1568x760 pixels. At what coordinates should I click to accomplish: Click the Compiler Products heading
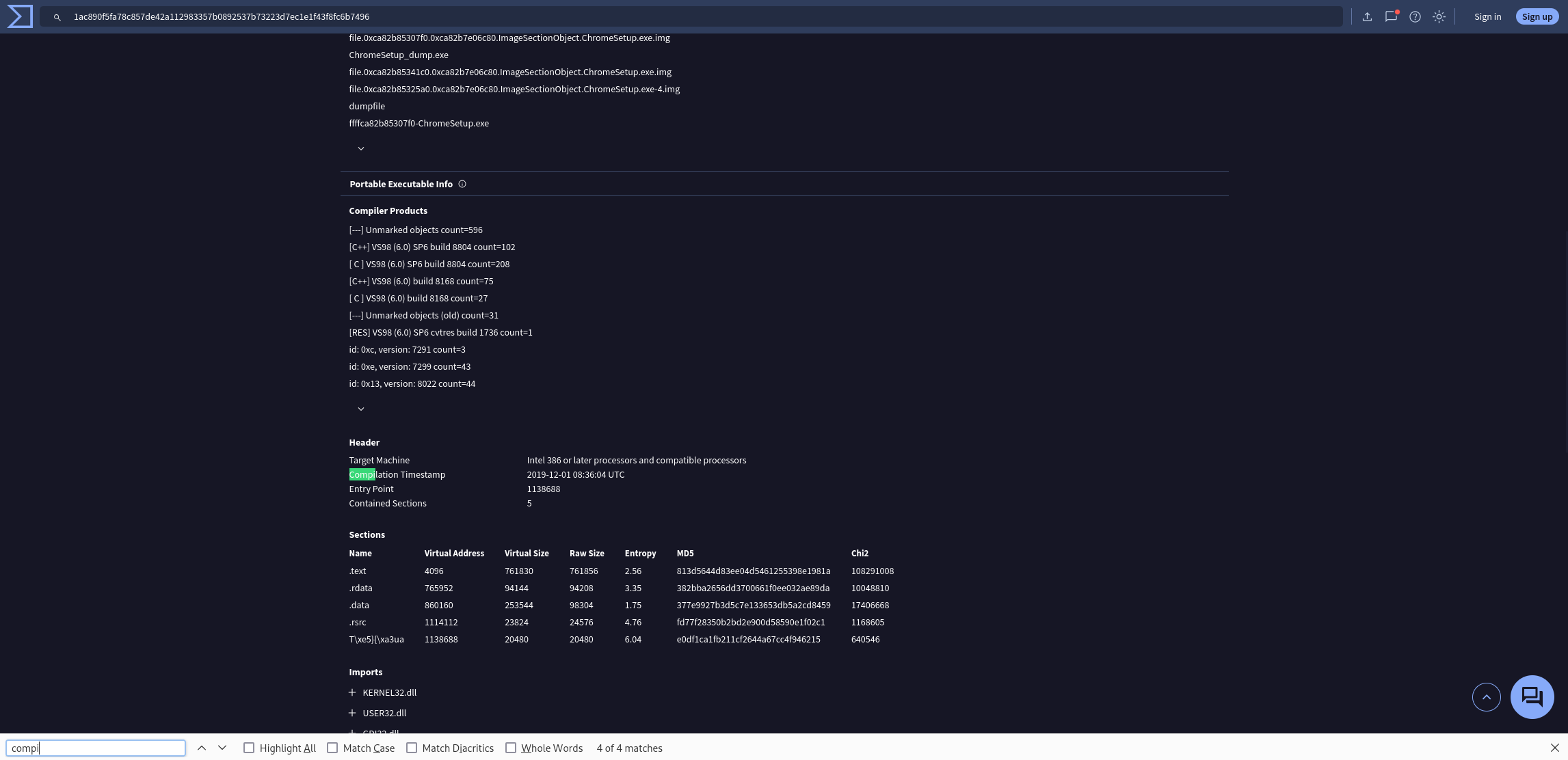click(388, 211)
